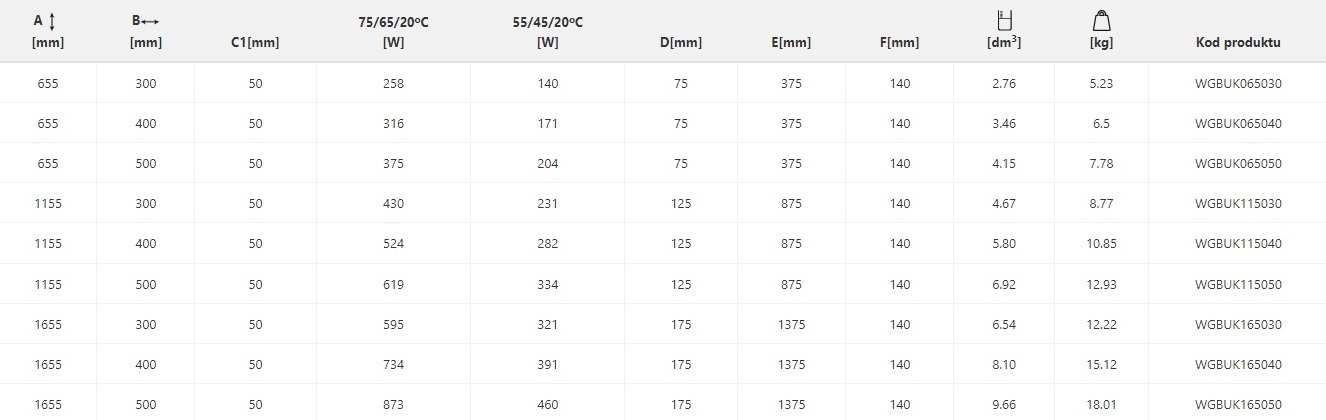The width and height of the screenshot is (1326, 420).
Task: Select product code WGBUK065030
Action: click(x=1238, y=84)
